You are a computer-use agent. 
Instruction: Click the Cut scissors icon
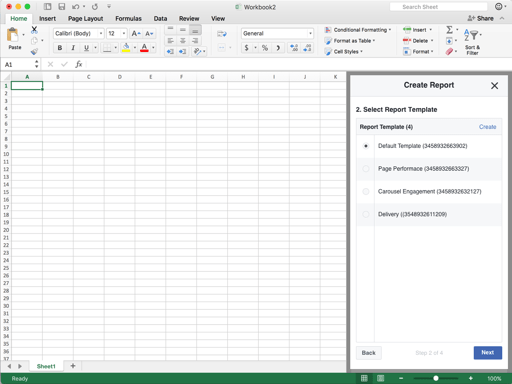pyautogui.click(x=34, y=30)
